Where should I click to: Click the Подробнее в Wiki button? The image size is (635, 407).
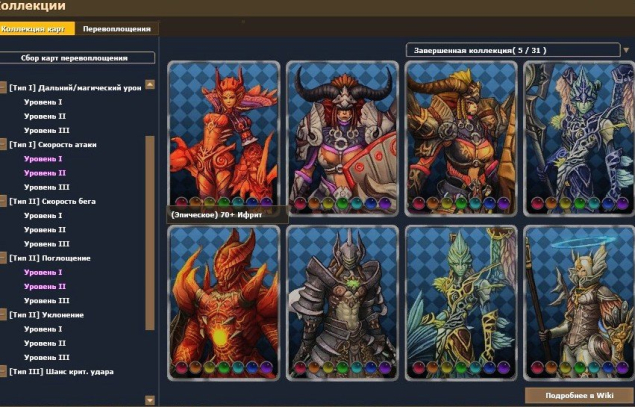pyautogui.click(x=577, y=395)
